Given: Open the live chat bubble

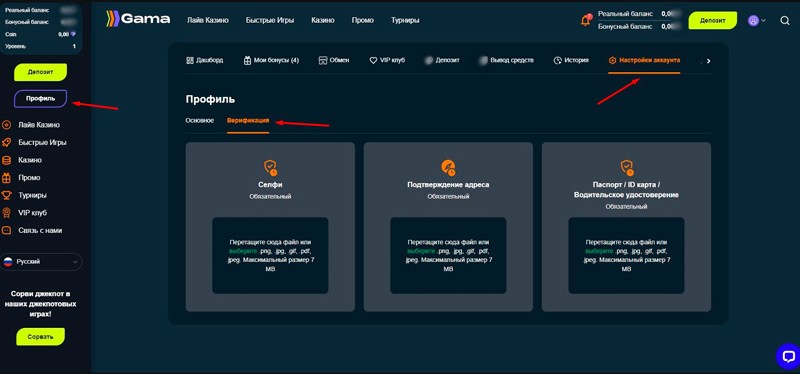Looking at the screenshot, I should (x=788, y=356).
